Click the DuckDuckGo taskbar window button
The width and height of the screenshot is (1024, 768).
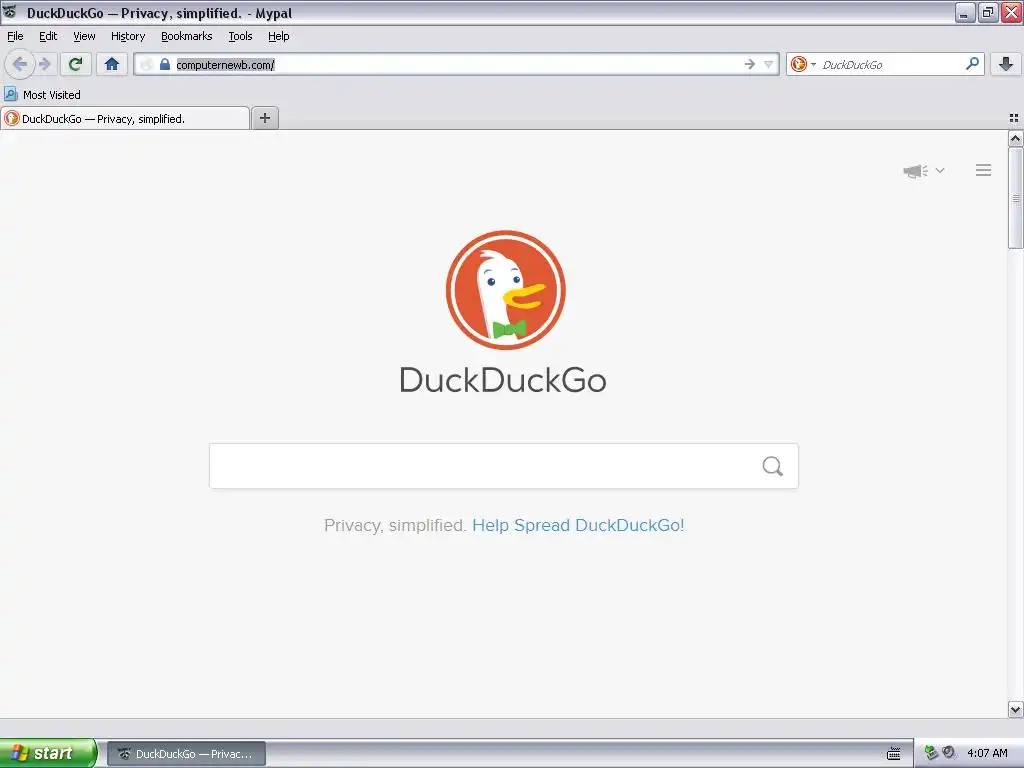pyautogui.click(x=186, y=754)
